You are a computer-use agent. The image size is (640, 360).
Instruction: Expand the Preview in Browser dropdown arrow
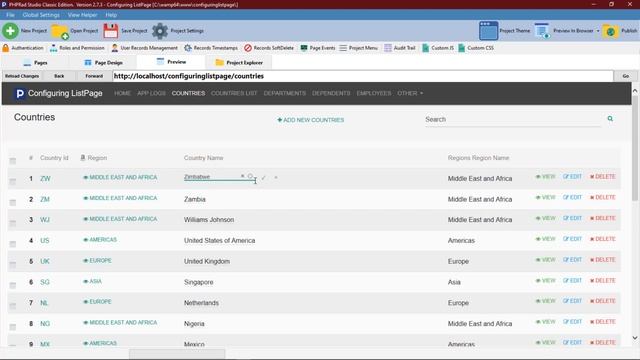pyautogui.click(x=598, y=31)
